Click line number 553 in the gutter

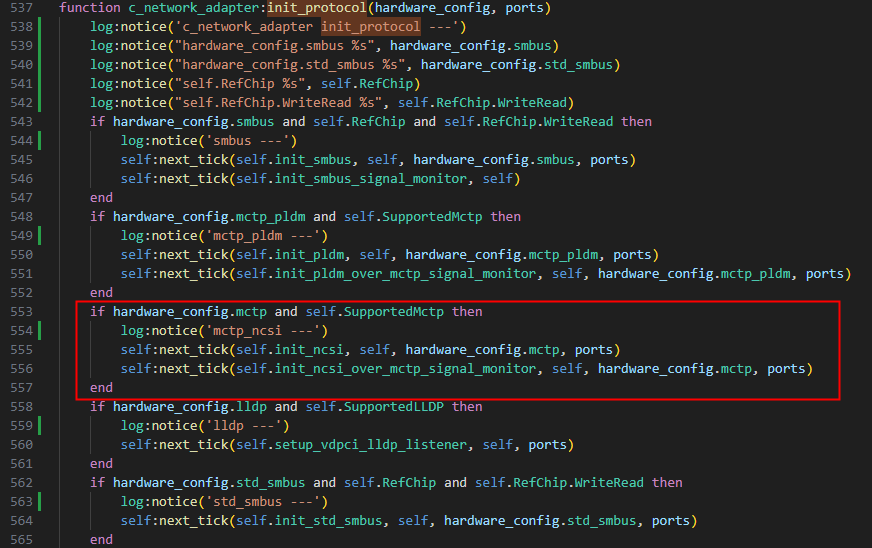coord(19,312)
